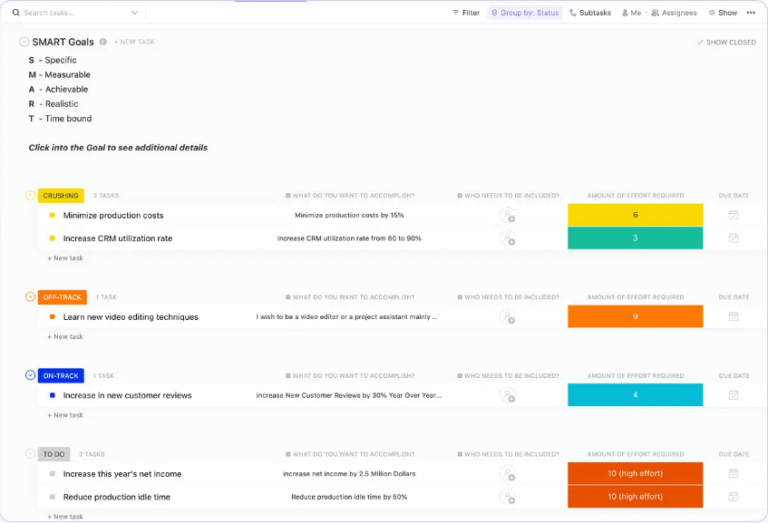Open the Filter menu
This screenshot has width=768, height=523.
(x=466, y=13)
